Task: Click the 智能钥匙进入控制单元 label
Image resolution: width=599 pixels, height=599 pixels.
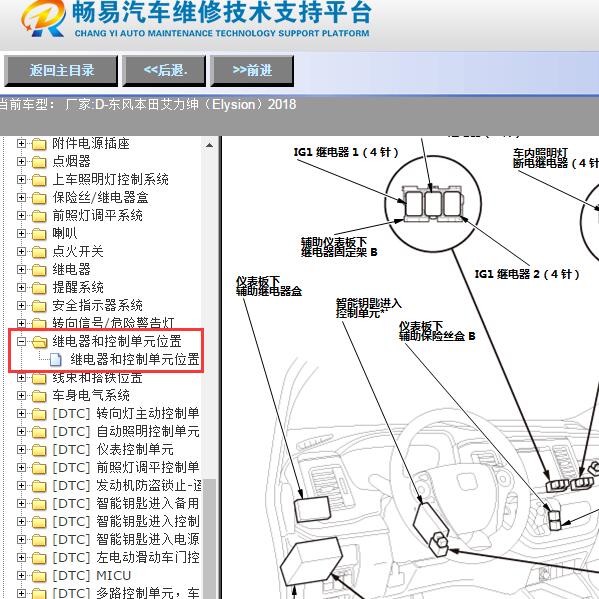Action: 369,308
